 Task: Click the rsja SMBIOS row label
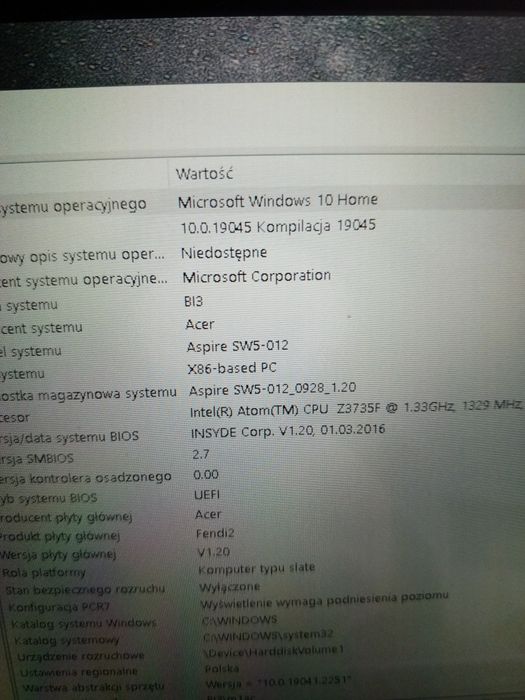[37, 458]
